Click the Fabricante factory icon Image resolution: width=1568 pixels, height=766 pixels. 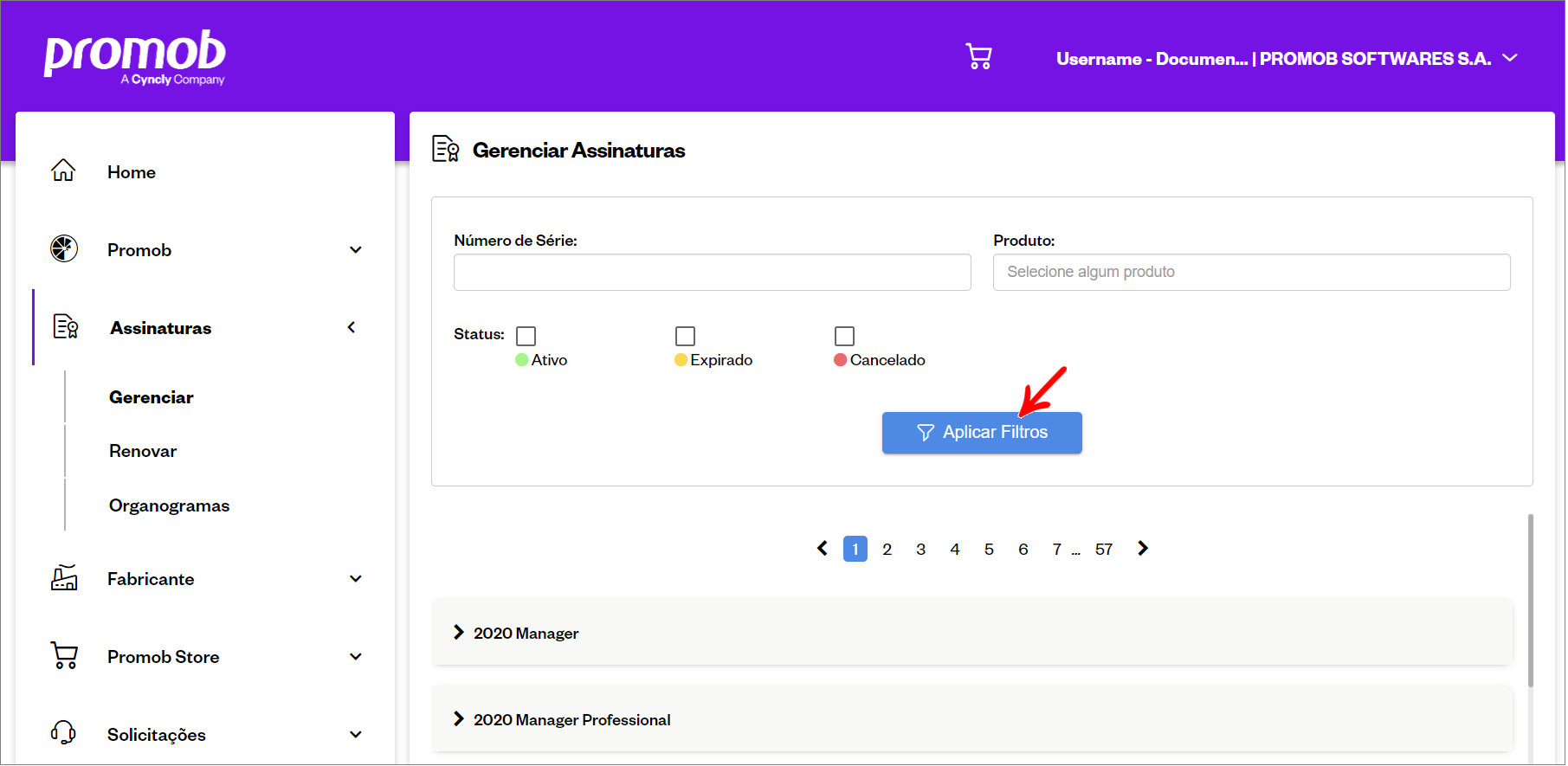[x=64, y=577]
